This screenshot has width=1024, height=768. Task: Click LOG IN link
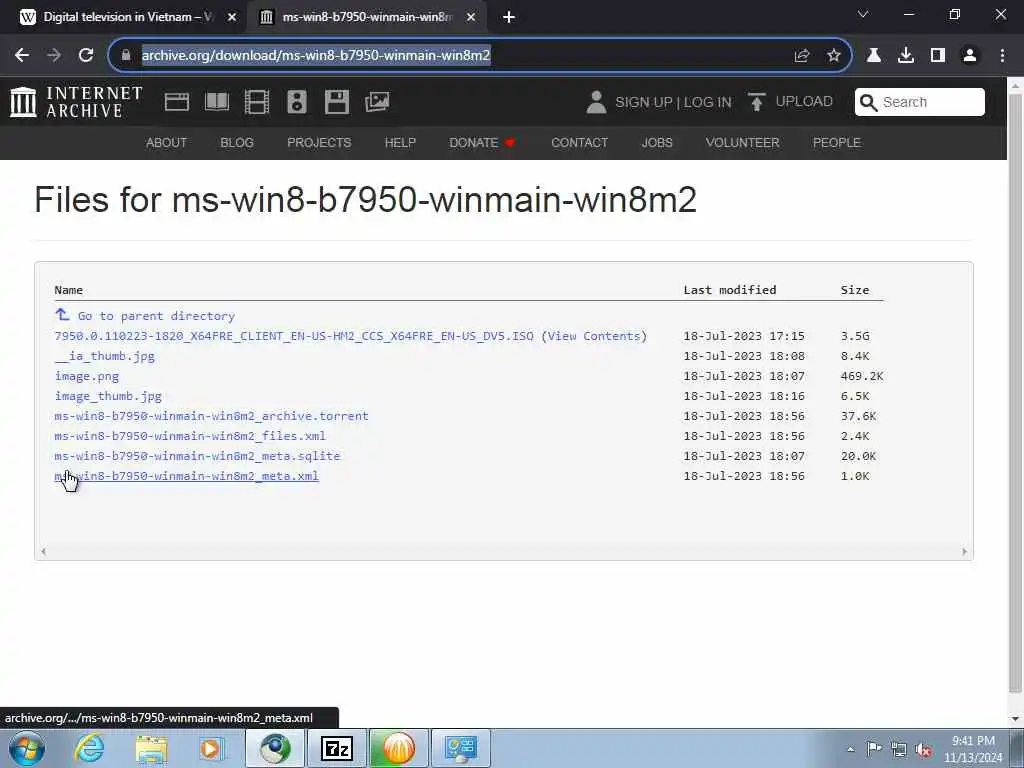707,103
